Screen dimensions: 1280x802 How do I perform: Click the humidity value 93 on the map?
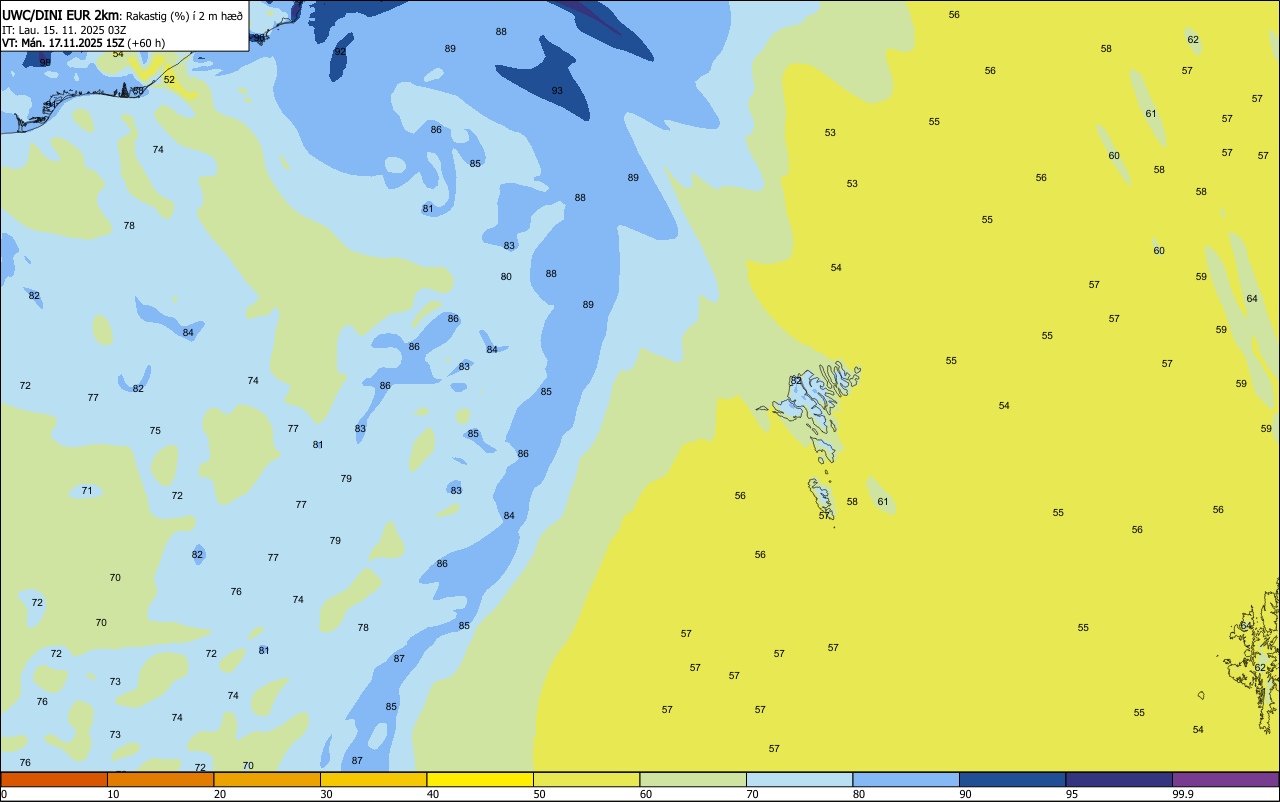557,91
